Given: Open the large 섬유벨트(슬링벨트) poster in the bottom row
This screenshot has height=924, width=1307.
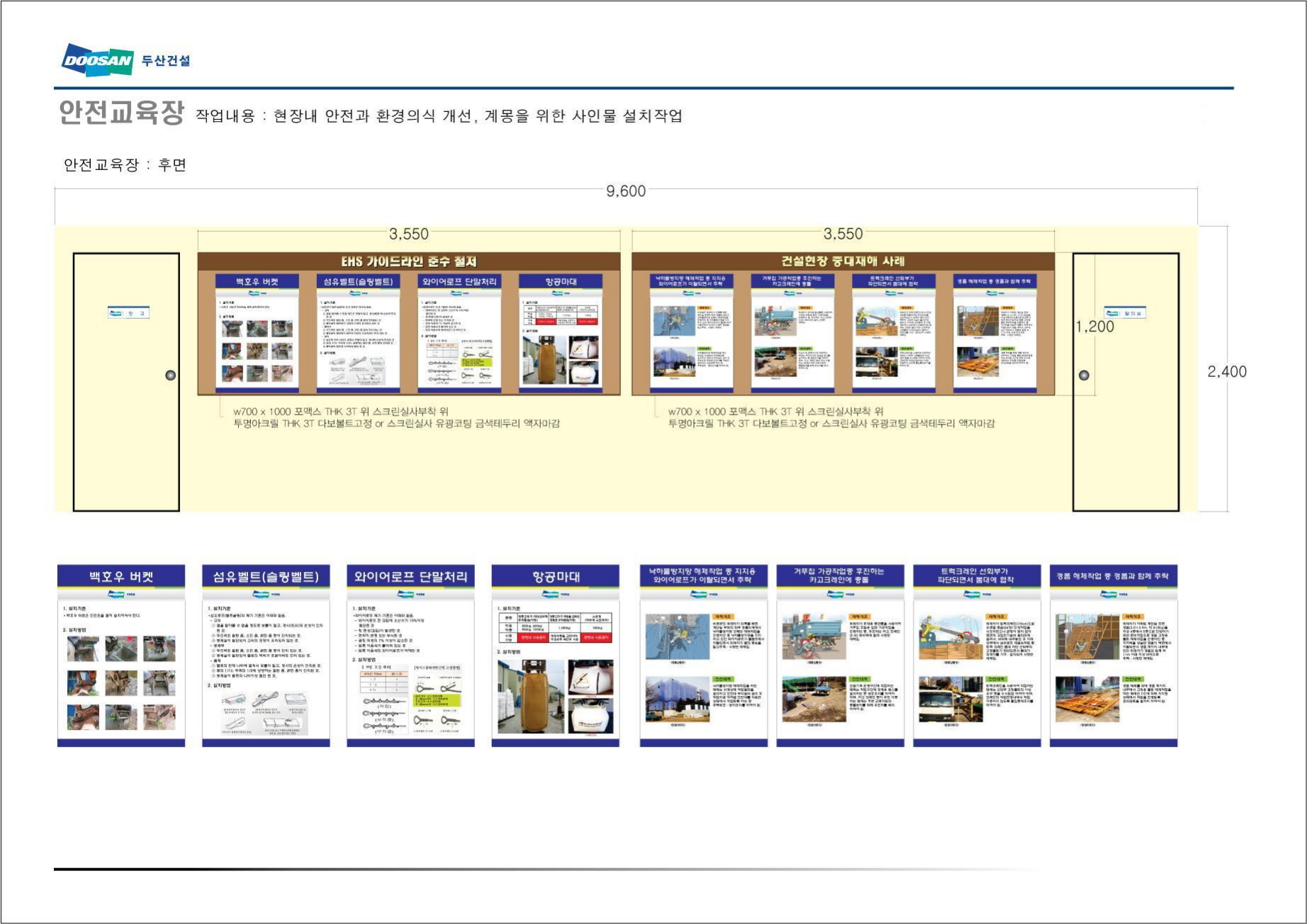Looking at the screenshot, I should coord(266,655).
